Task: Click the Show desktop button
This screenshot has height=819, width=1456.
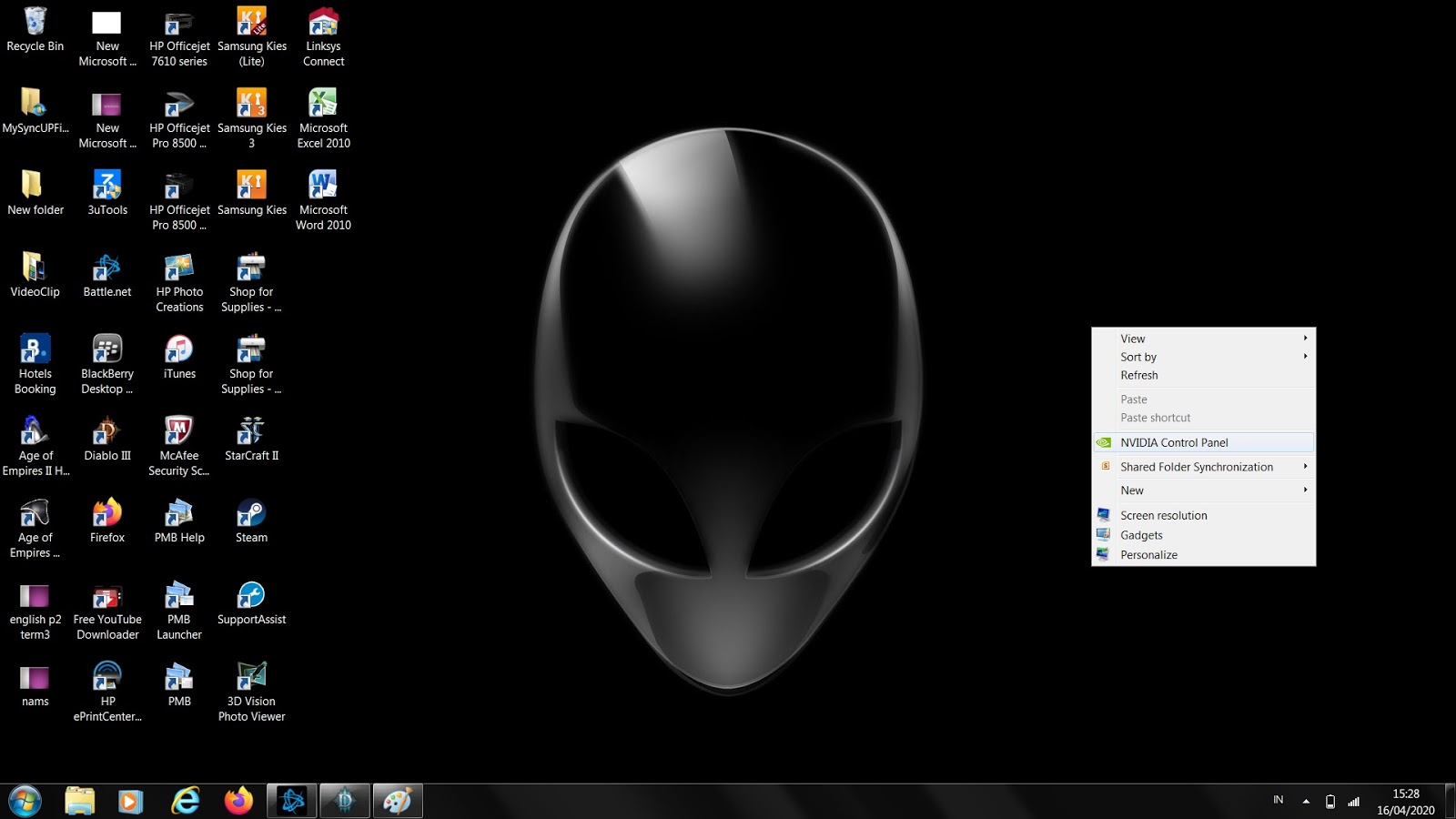Action: coord(1449,801)
